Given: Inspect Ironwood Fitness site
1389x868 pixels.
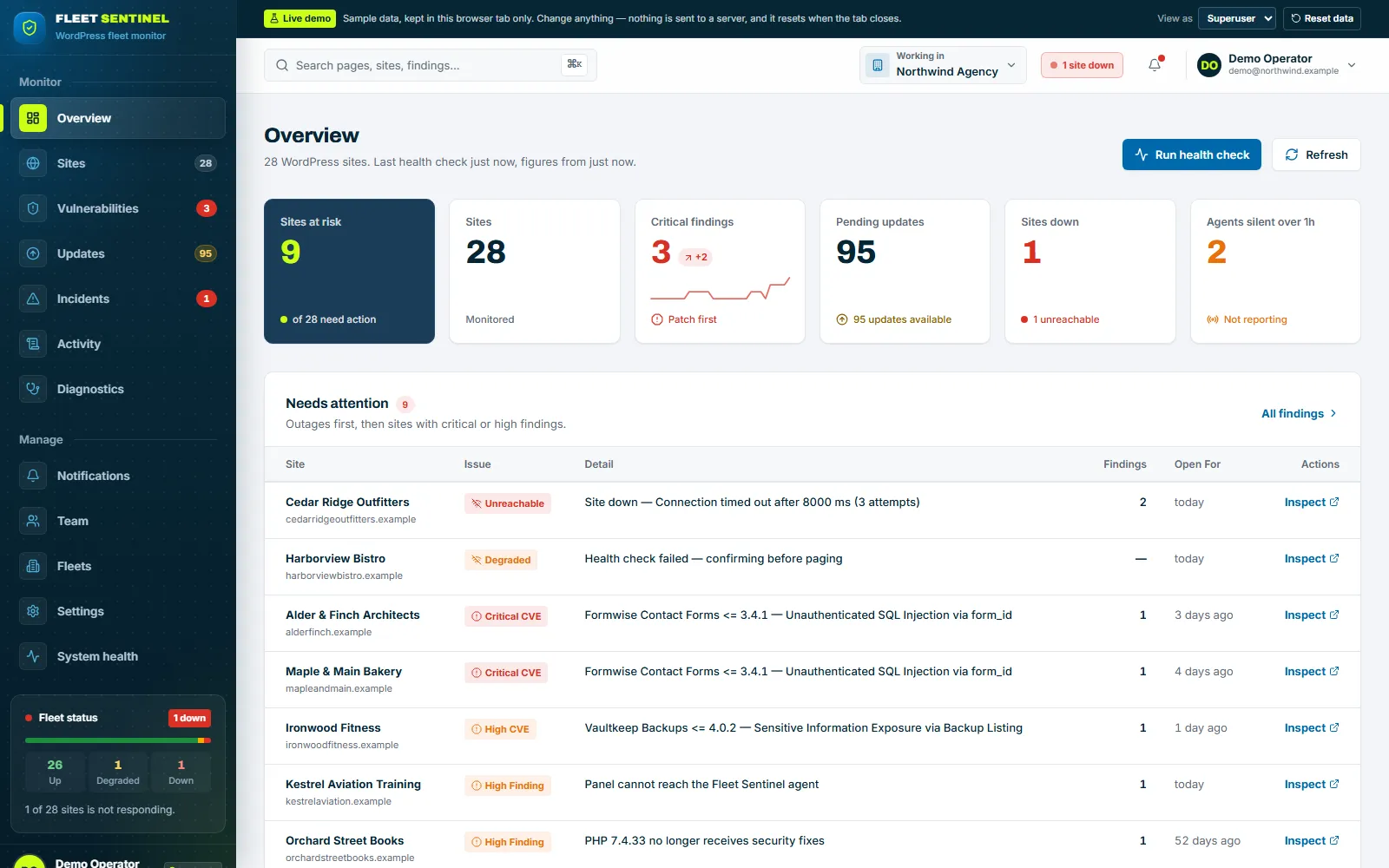Looking at the screenshot, I should (x=1312, y=727).
